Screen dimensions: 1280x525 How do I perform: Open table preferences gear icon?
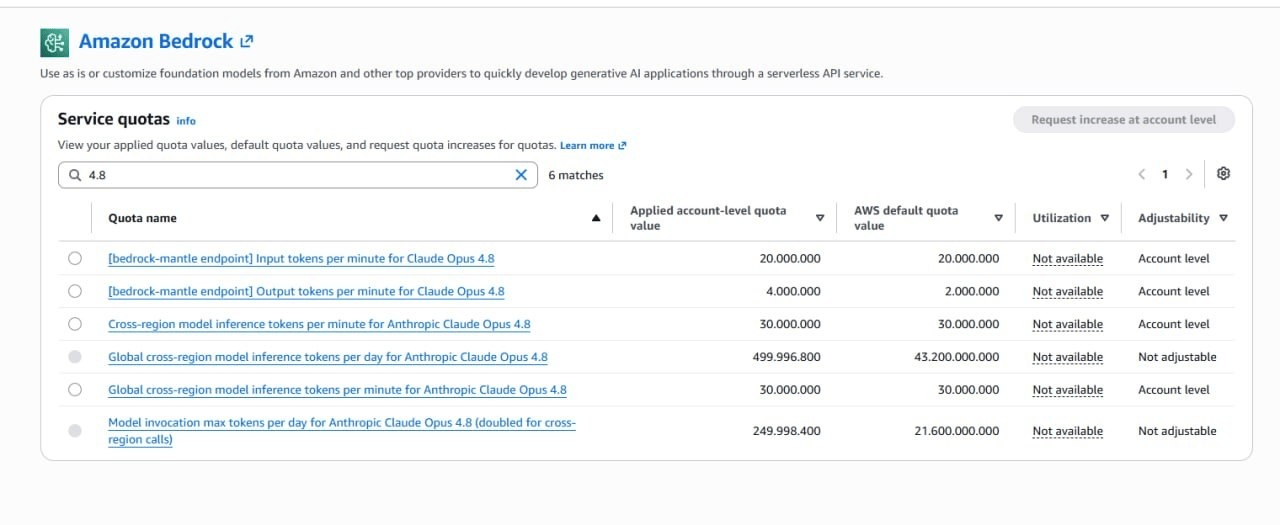(x=1223, y=173)
